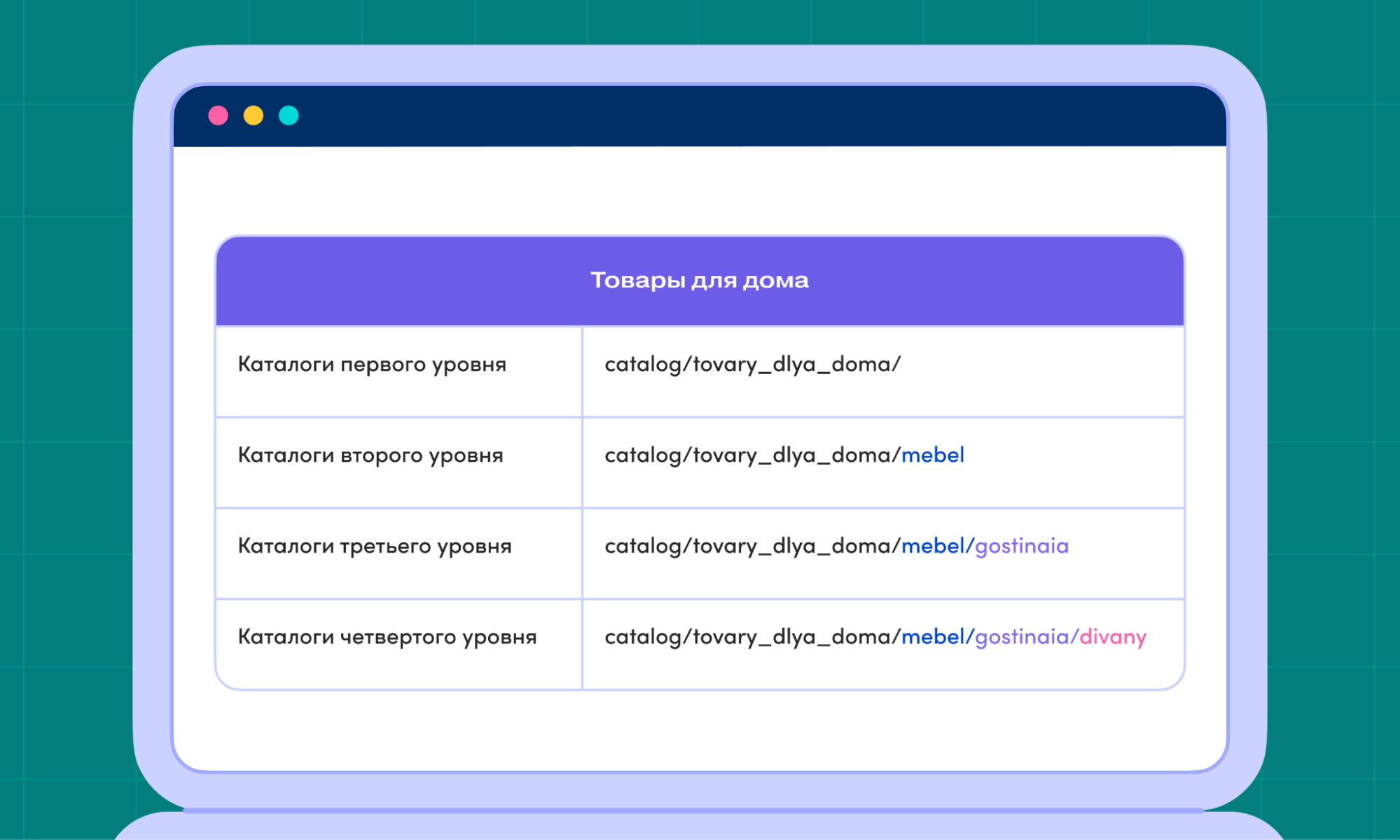Click black catalog path in third-level row
The width and height of the screenshot is (1400, 840).
pos(752,546)
